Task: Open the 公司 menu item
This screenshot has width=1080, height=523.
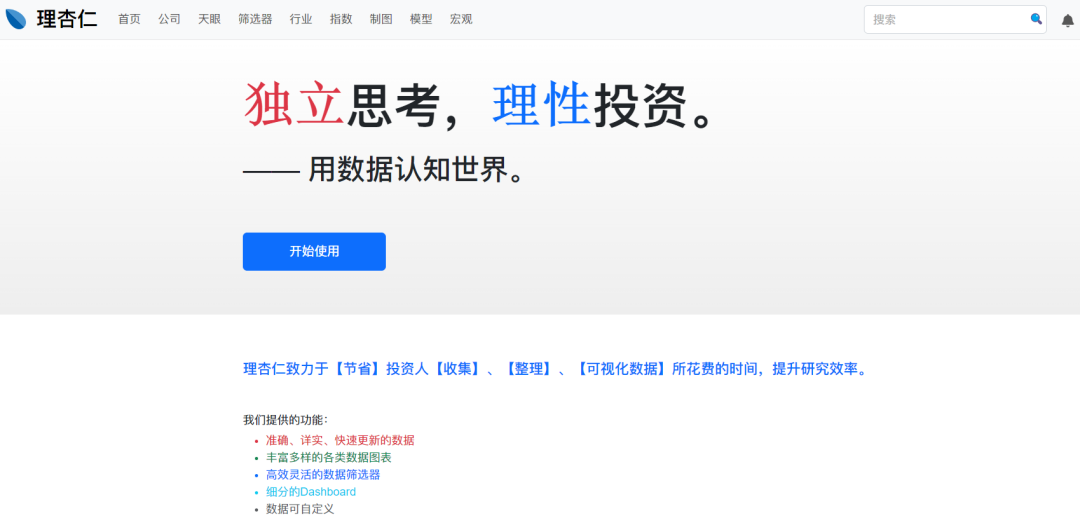Action: point(169,19)
